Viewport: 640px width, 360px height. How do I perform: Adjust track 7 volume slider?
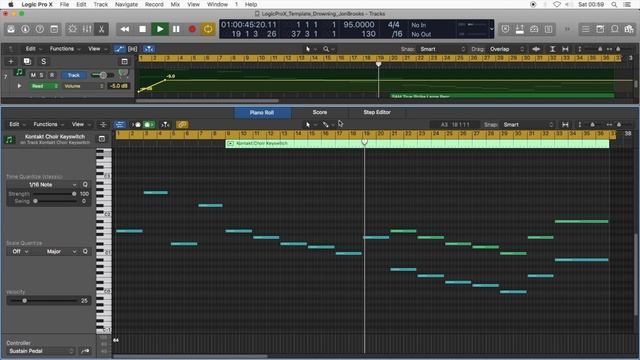[x=103, y=75]
